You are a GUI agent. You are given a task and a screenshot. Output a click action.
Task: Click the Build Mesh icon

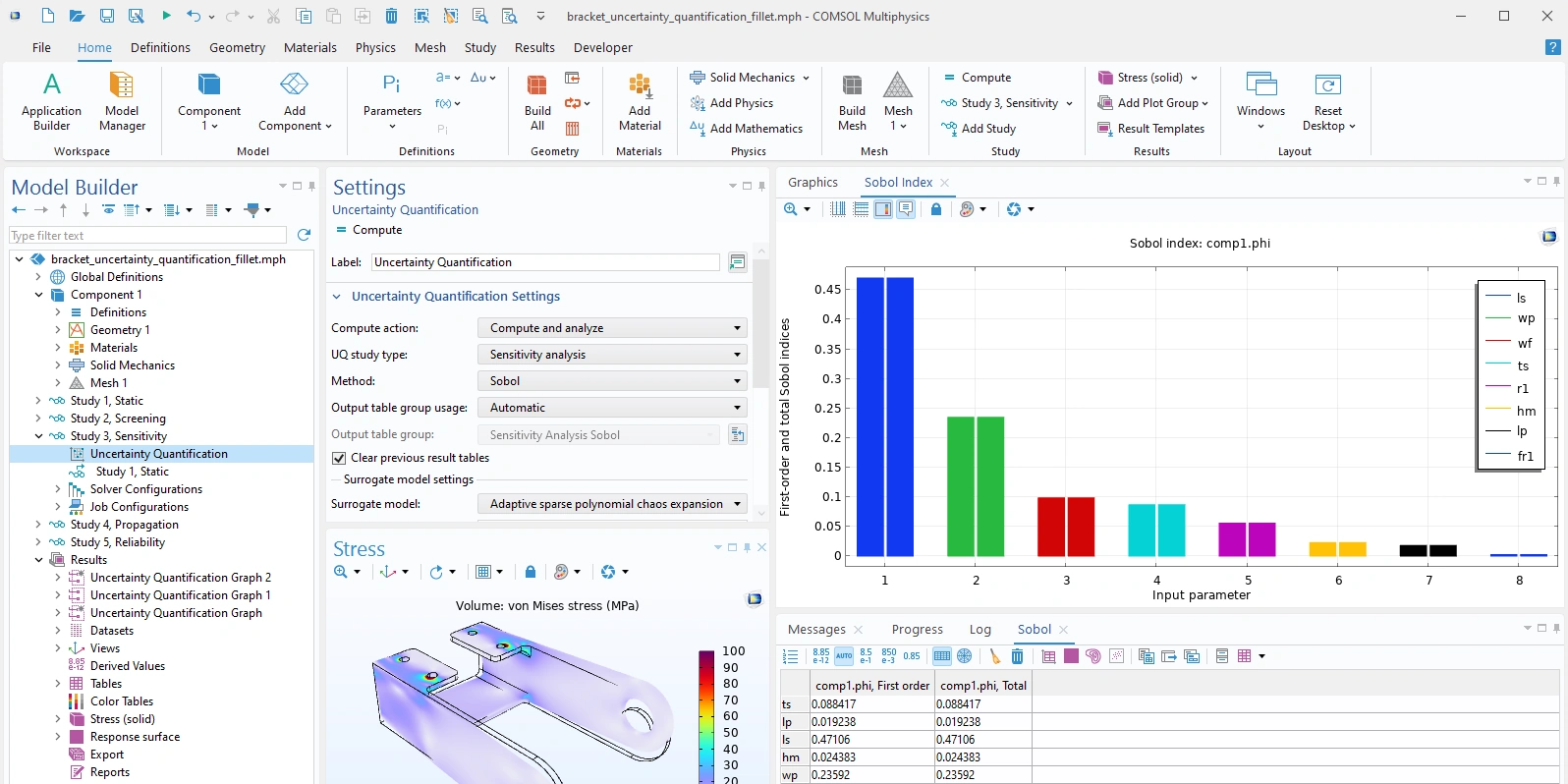[x=852, y=101]
